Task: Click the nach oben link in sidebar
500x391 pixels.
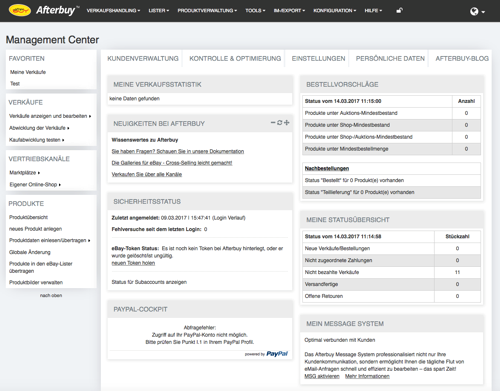Action: click(51, 295)
